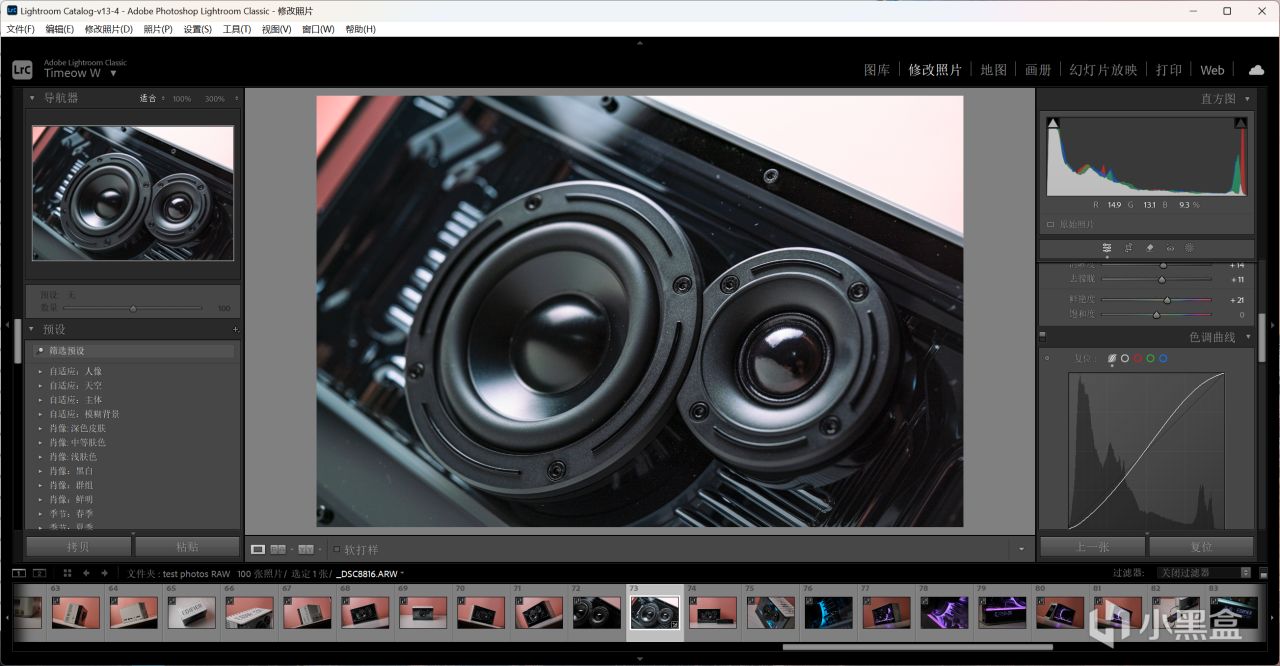Click the cloud sync status icon
Screen dimensions: 1280x666
click(1256, 70)
